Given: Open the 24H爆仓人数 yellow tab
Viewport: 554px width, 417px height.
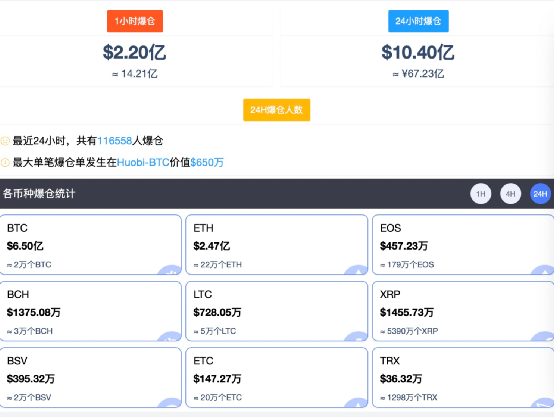Looking at the screenshot, I should pyautogui.click(x=277, y=110).
